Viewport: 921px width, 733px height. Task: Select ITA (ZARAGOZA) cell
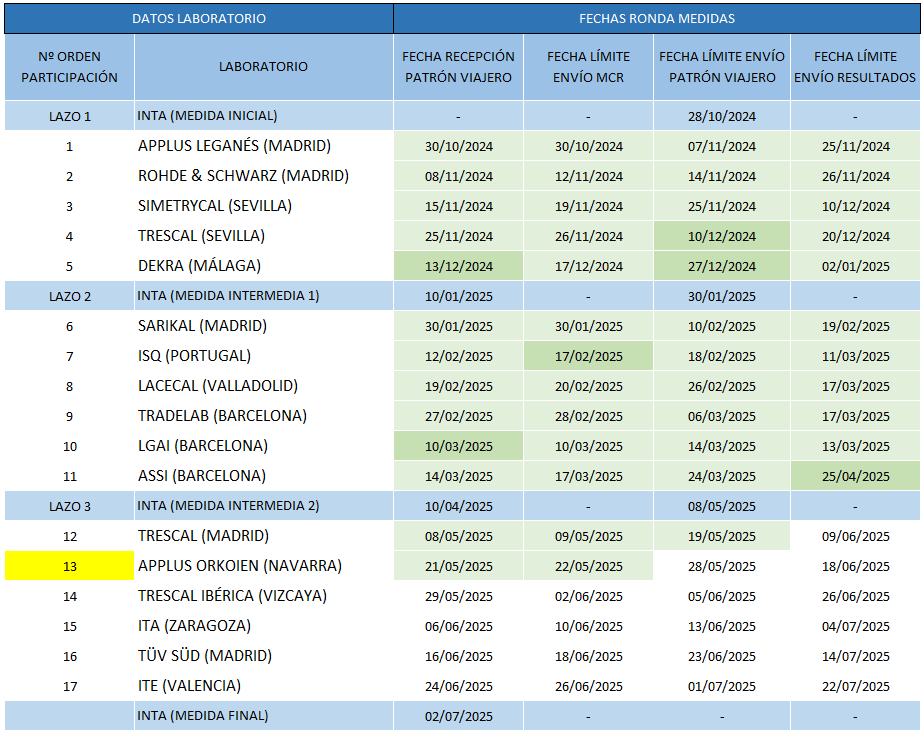[x=264, y=625]
